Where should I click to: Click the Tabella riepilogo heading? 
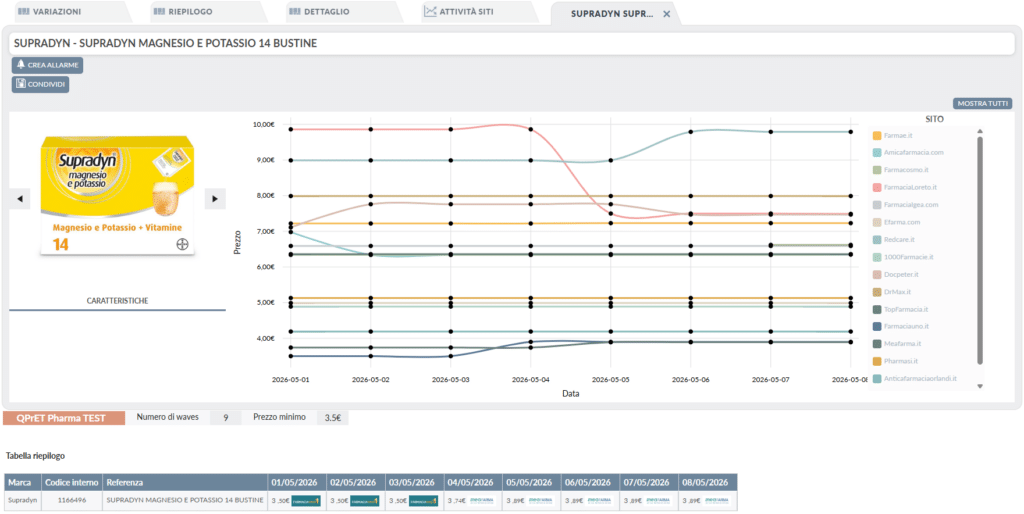35,455
